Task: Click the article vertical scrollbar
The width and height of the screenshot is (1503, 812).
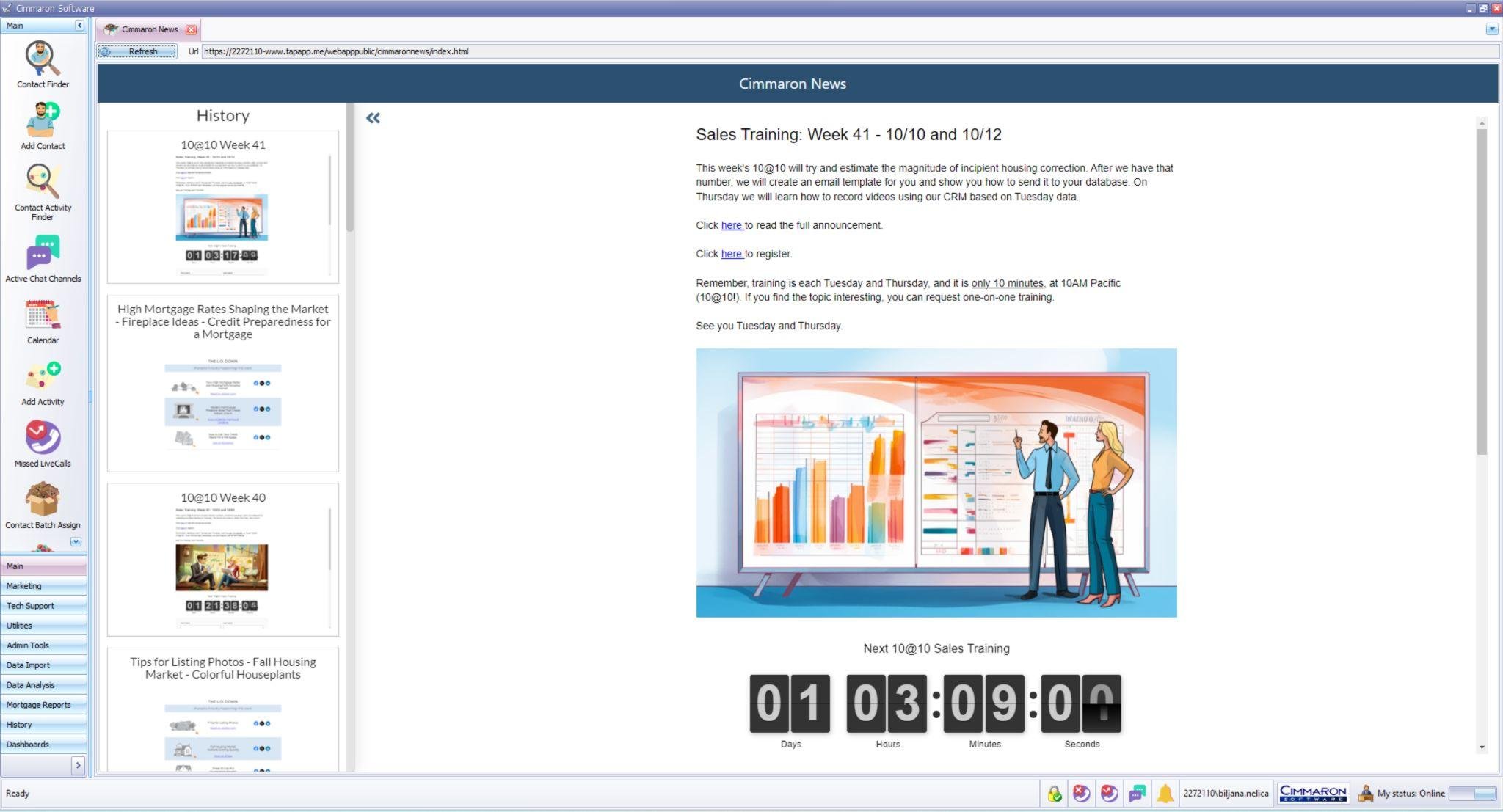Action: pyautogui.click(x=1482, y=293)
